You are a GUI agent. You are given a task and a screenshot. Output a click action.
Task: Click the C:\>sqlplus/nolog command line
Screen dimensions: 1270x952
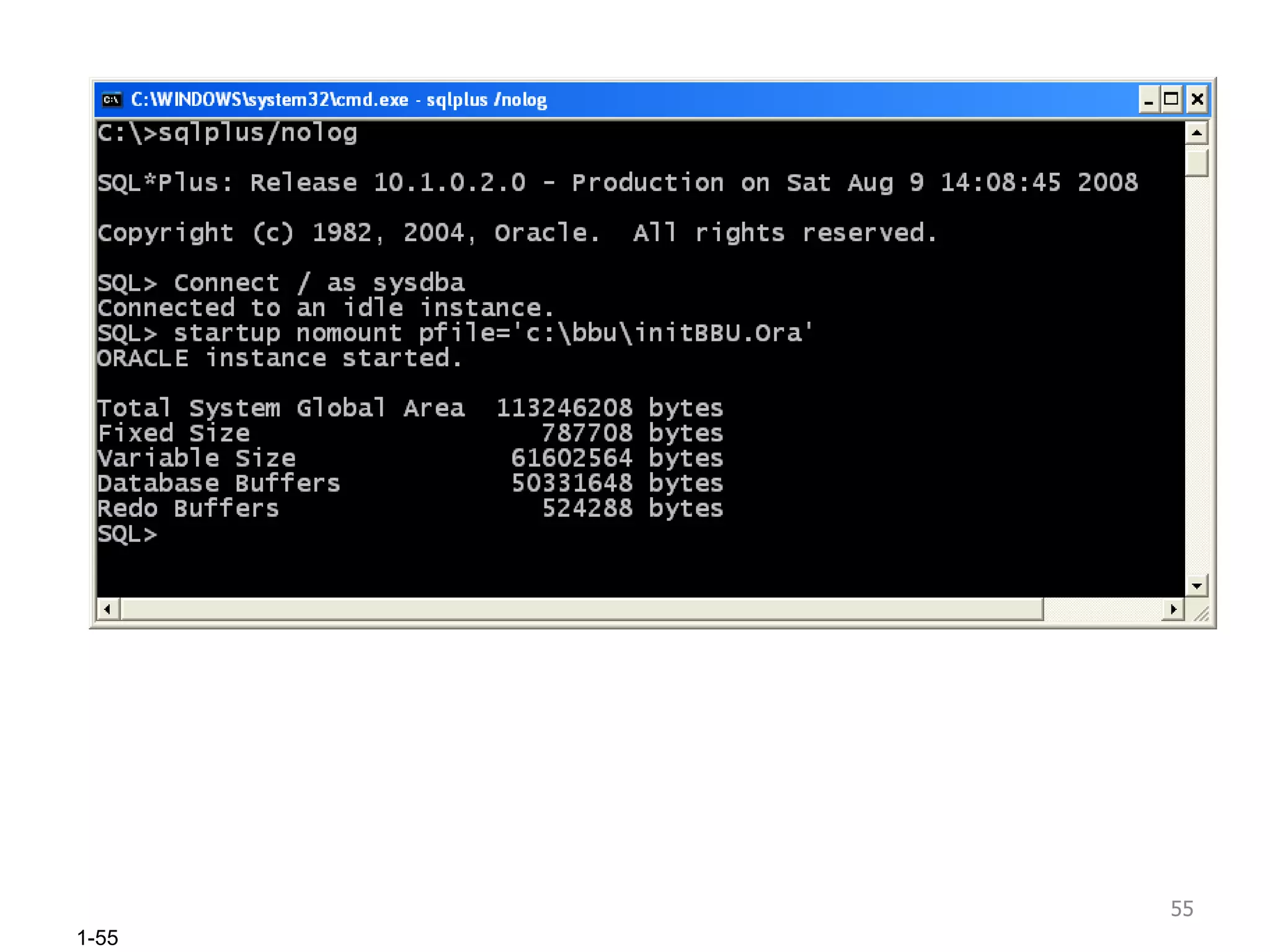(227, 133)
